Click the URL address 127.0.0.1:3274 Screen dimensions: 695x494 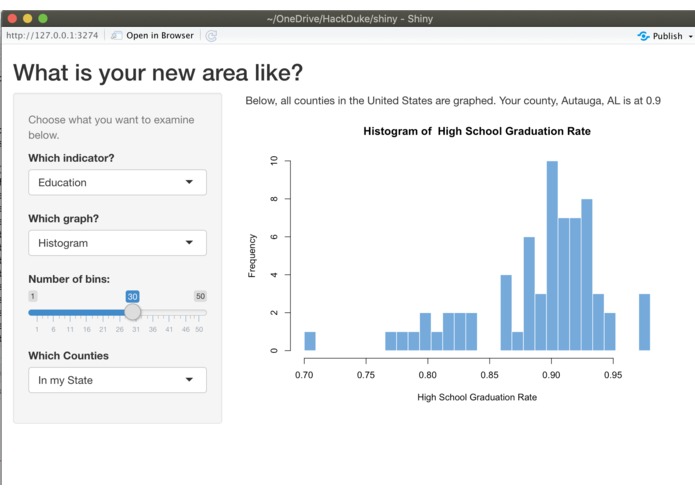tap(52, 35)
